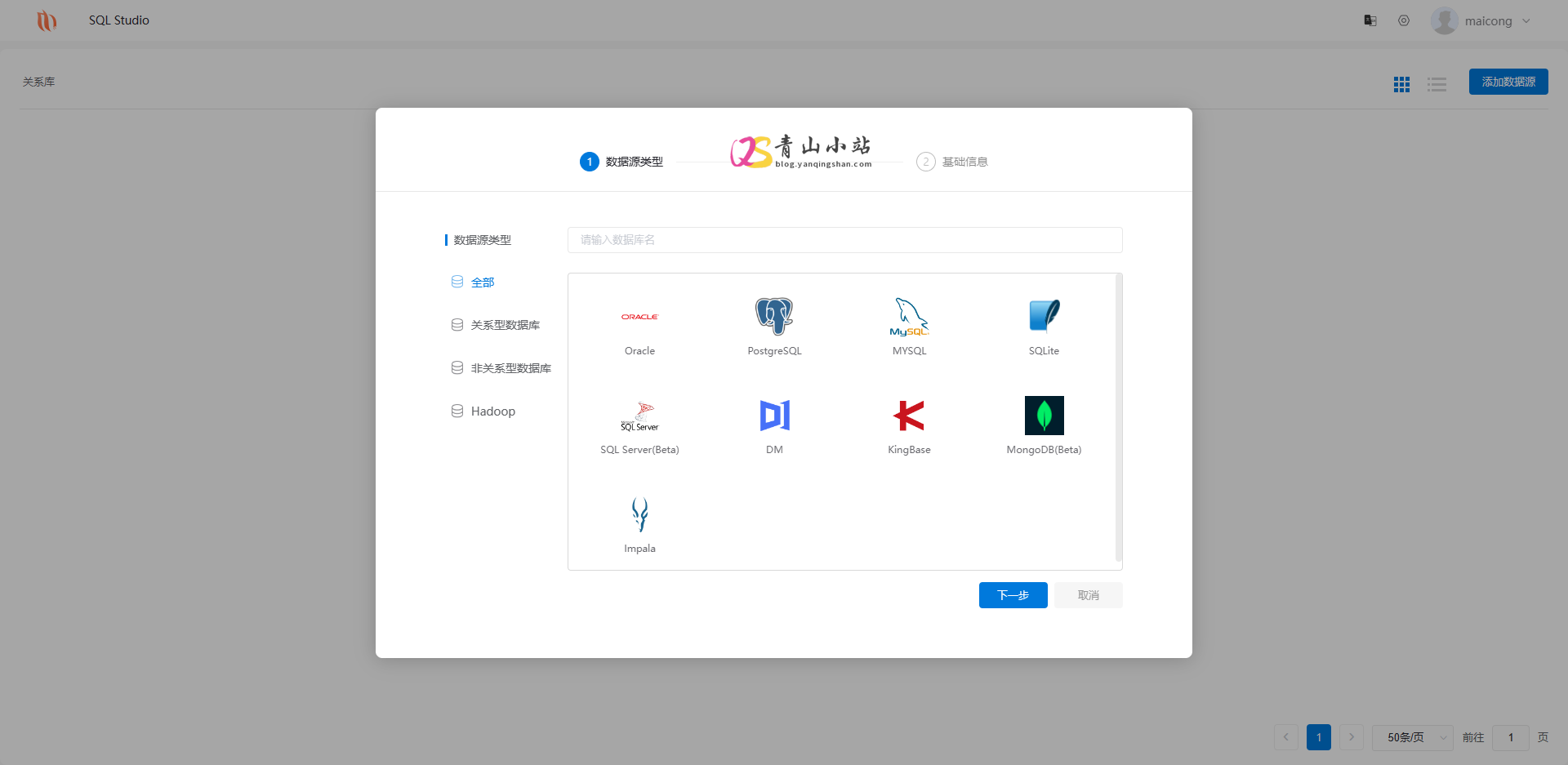Filter by 关系型数据库 category

coord(506,325)
